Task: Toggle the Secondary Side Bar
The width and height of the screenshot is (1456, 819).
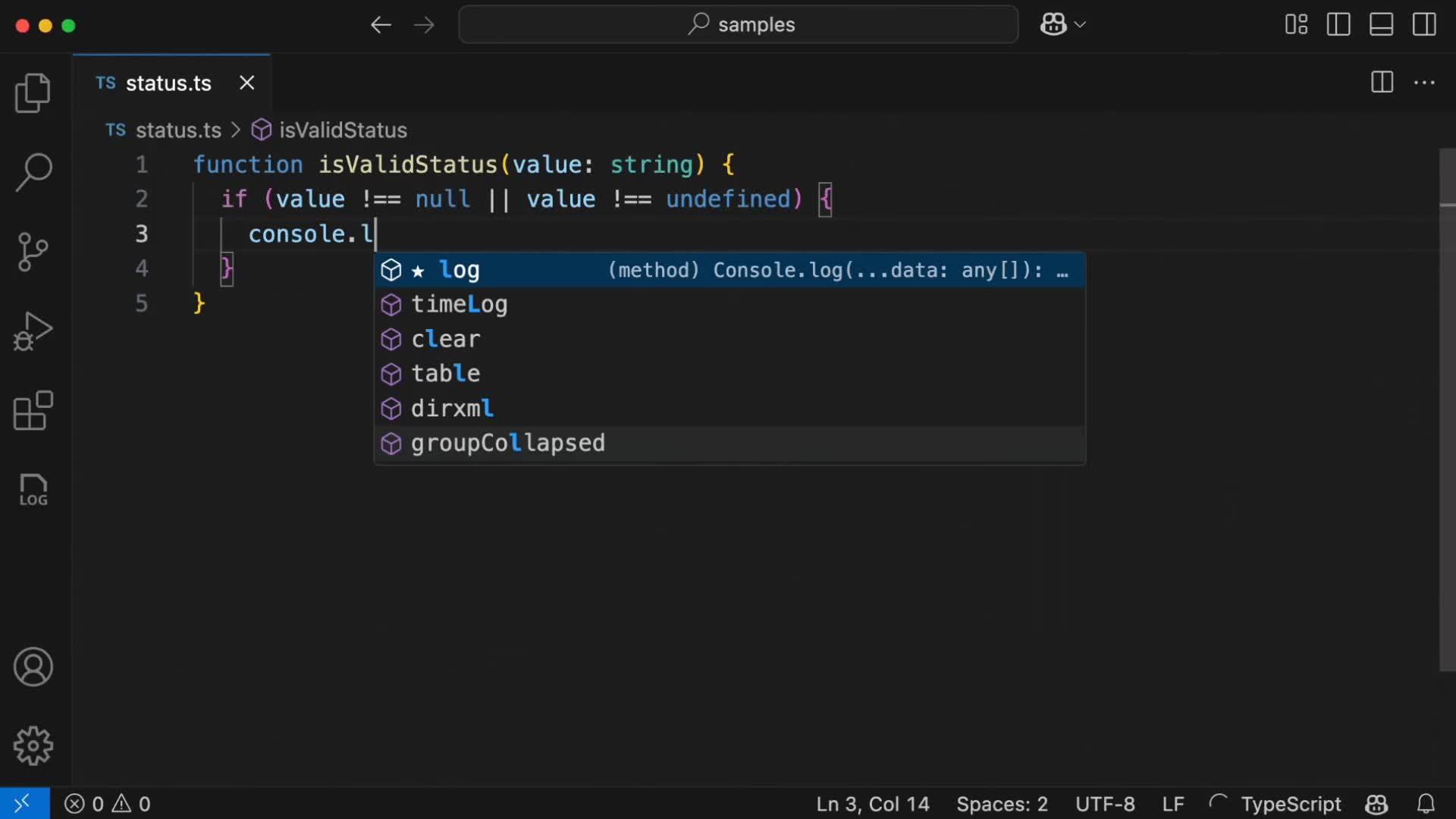Action: [x=1423, y=25]
